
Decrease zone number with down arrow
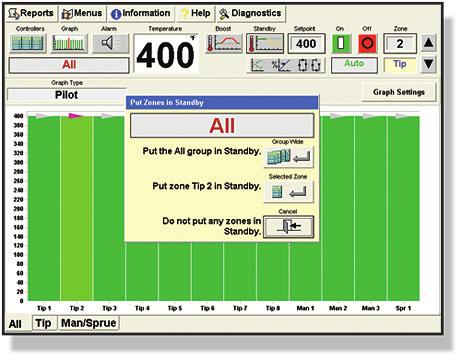tap(428, 64)
